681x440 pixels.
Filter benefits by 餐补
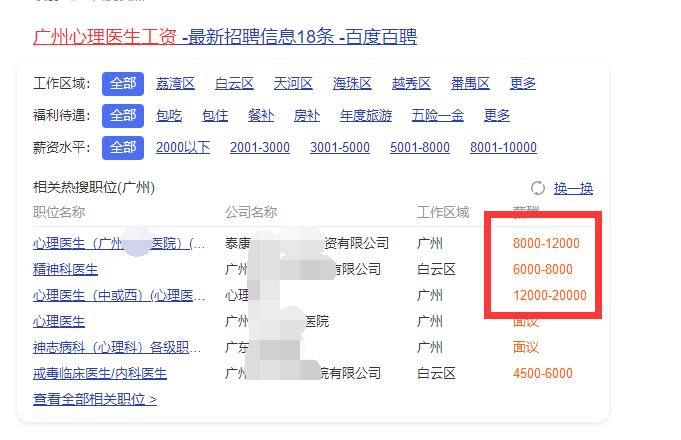coord(261,116)
